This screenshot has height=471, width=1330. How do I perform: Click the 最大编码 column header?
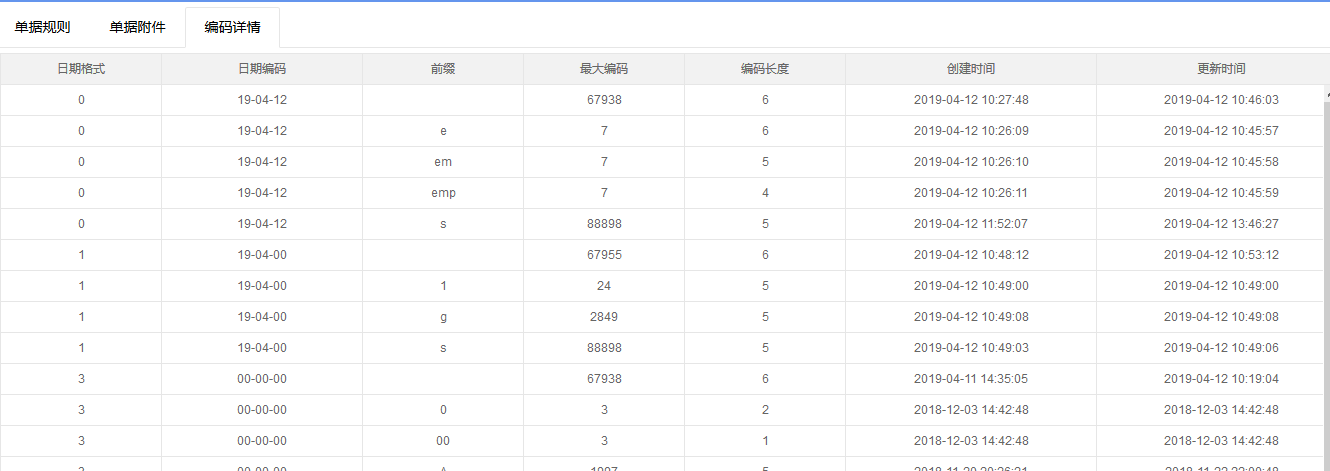[x=604, y=69]
